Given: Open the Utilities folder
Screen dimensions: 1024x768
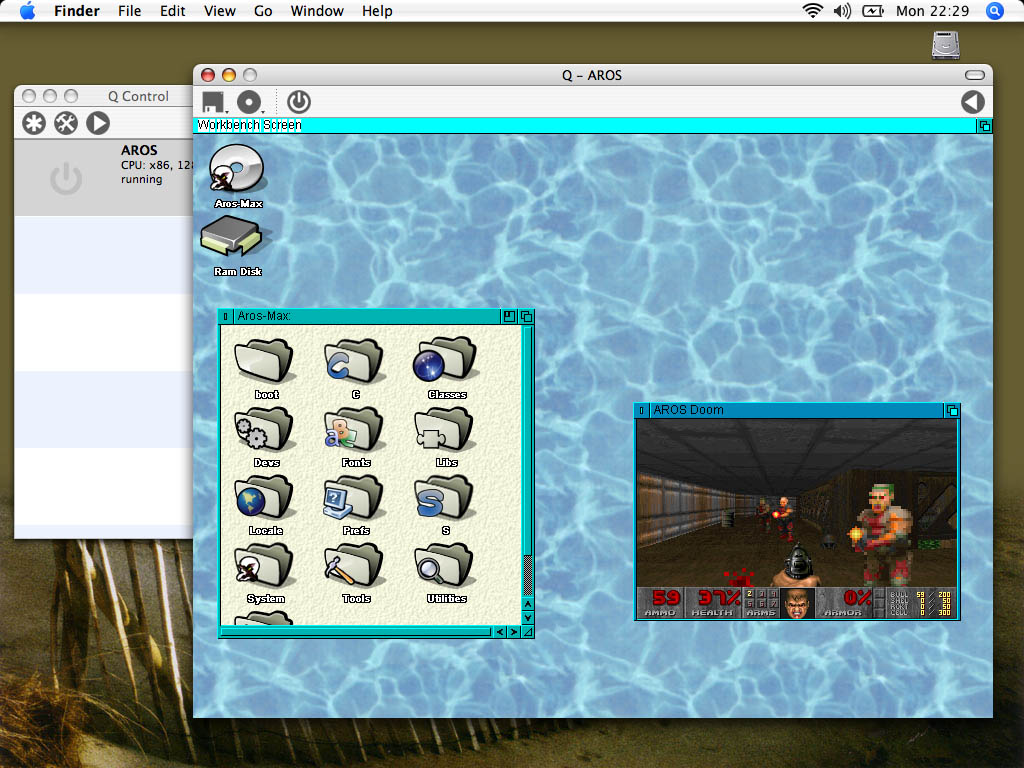Looking at the screenshot, I should [x=445, y=571].
